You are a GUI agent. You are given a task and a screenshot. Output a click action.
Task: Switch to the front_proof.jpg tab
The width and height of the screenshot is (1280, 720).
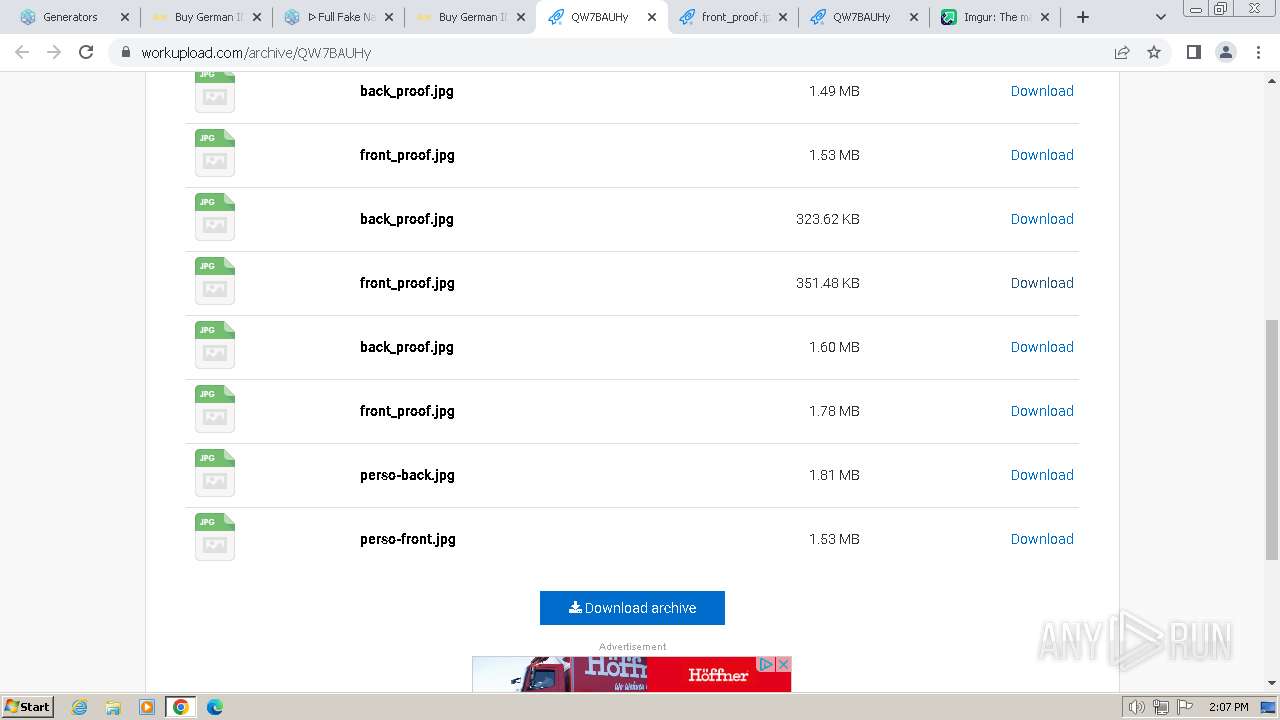733,17
